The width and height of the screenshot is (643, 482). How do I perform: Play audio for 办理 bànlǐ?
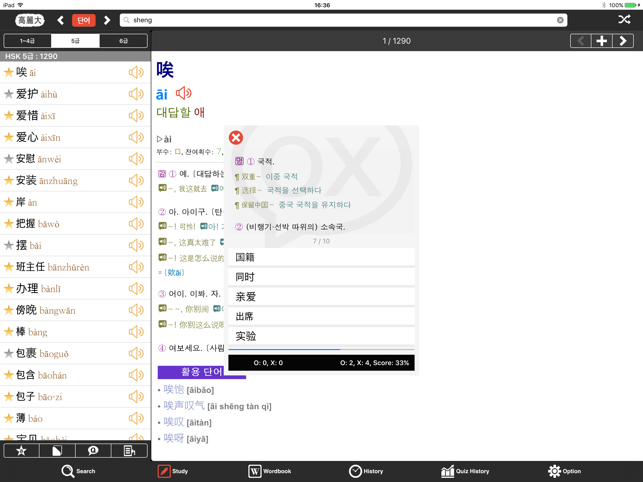tap(136, 289)
